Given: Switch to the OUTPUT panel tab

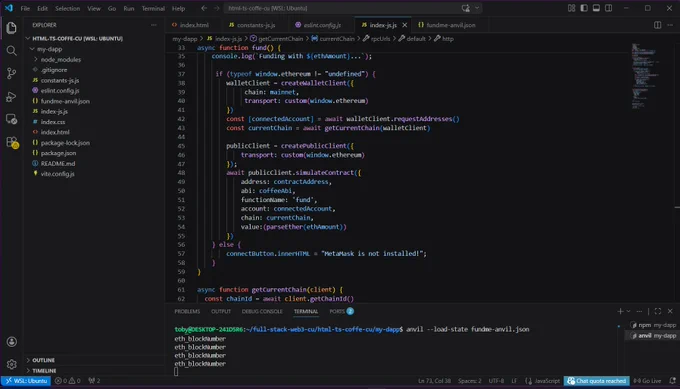Looking at the screenshot, I should point(221,311).
